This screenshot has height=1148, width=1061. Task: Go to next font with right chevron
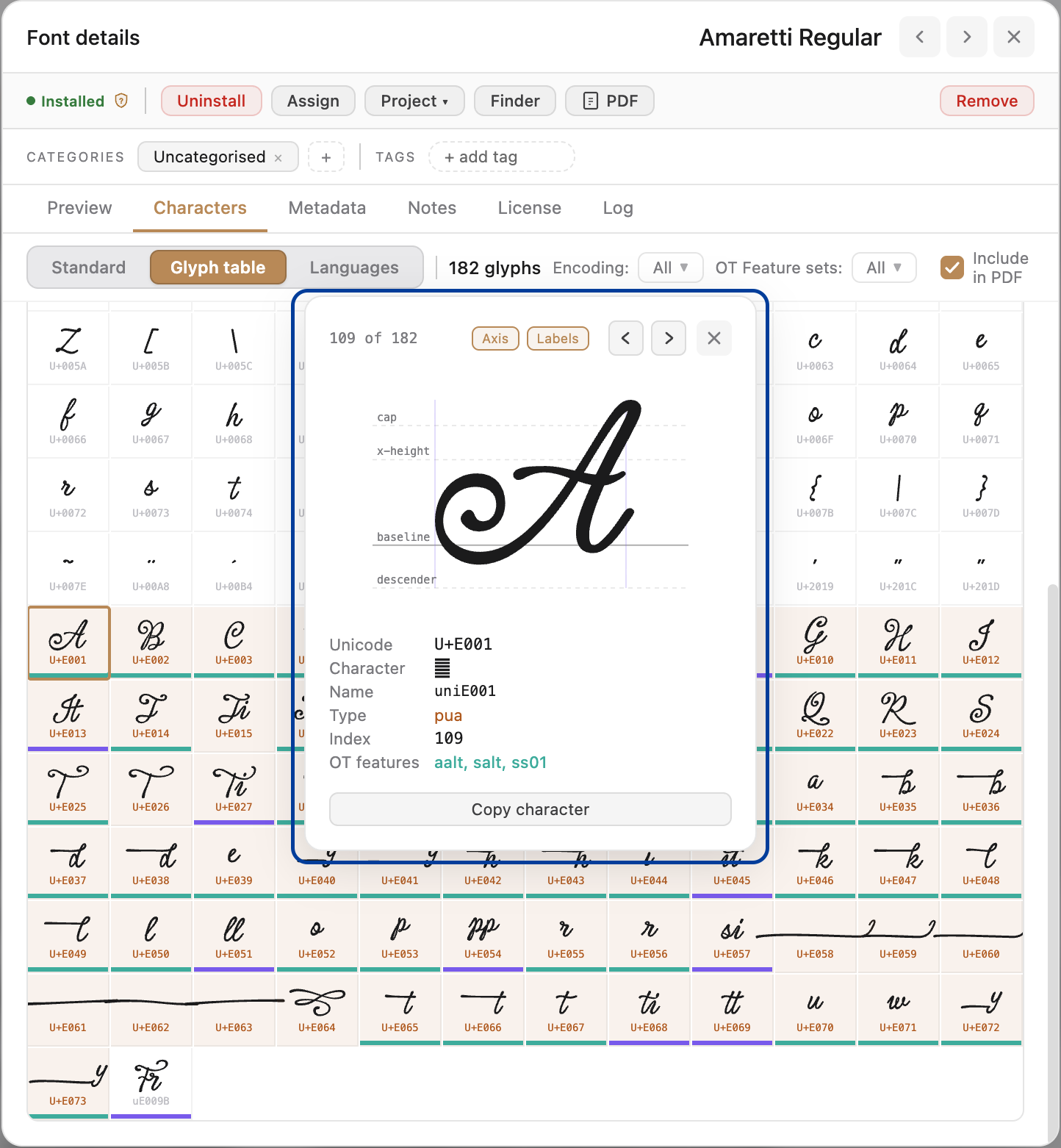[x=967, y=37]
